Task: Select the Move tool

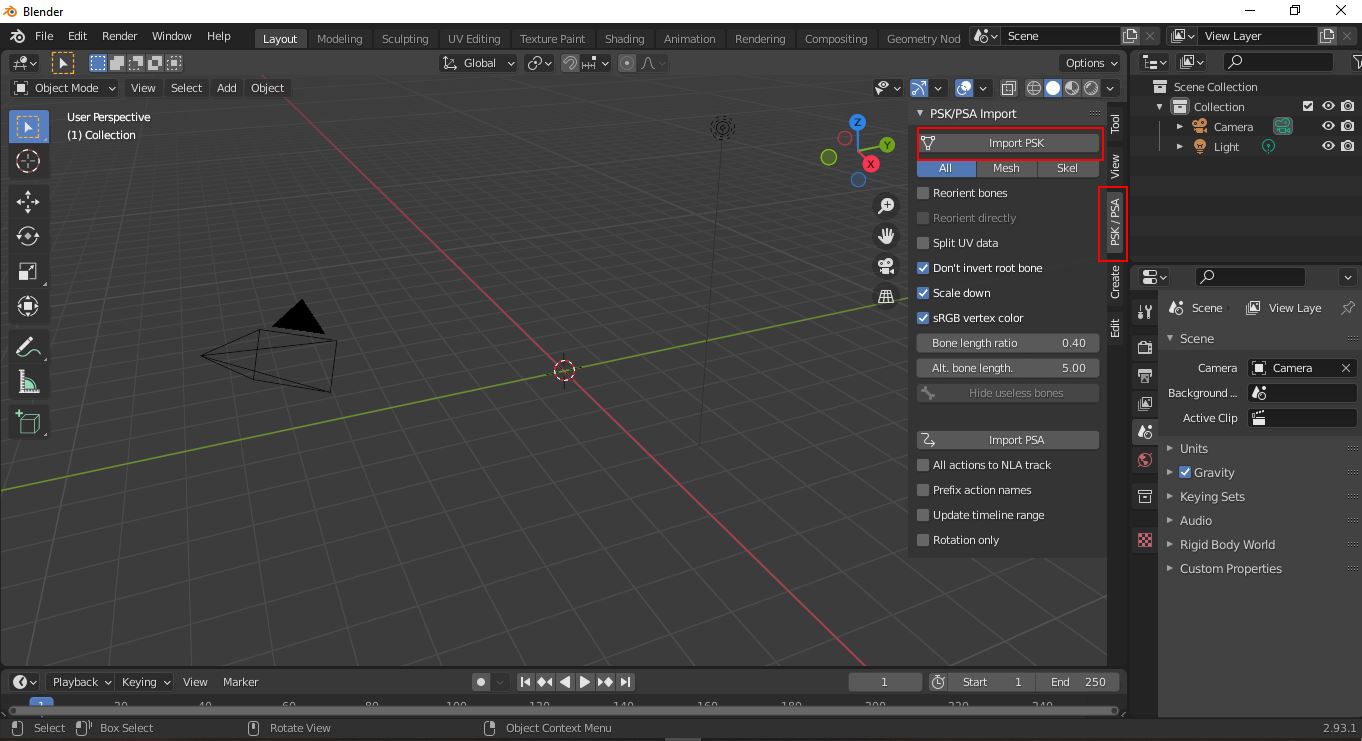Action: tap(28, 201)
